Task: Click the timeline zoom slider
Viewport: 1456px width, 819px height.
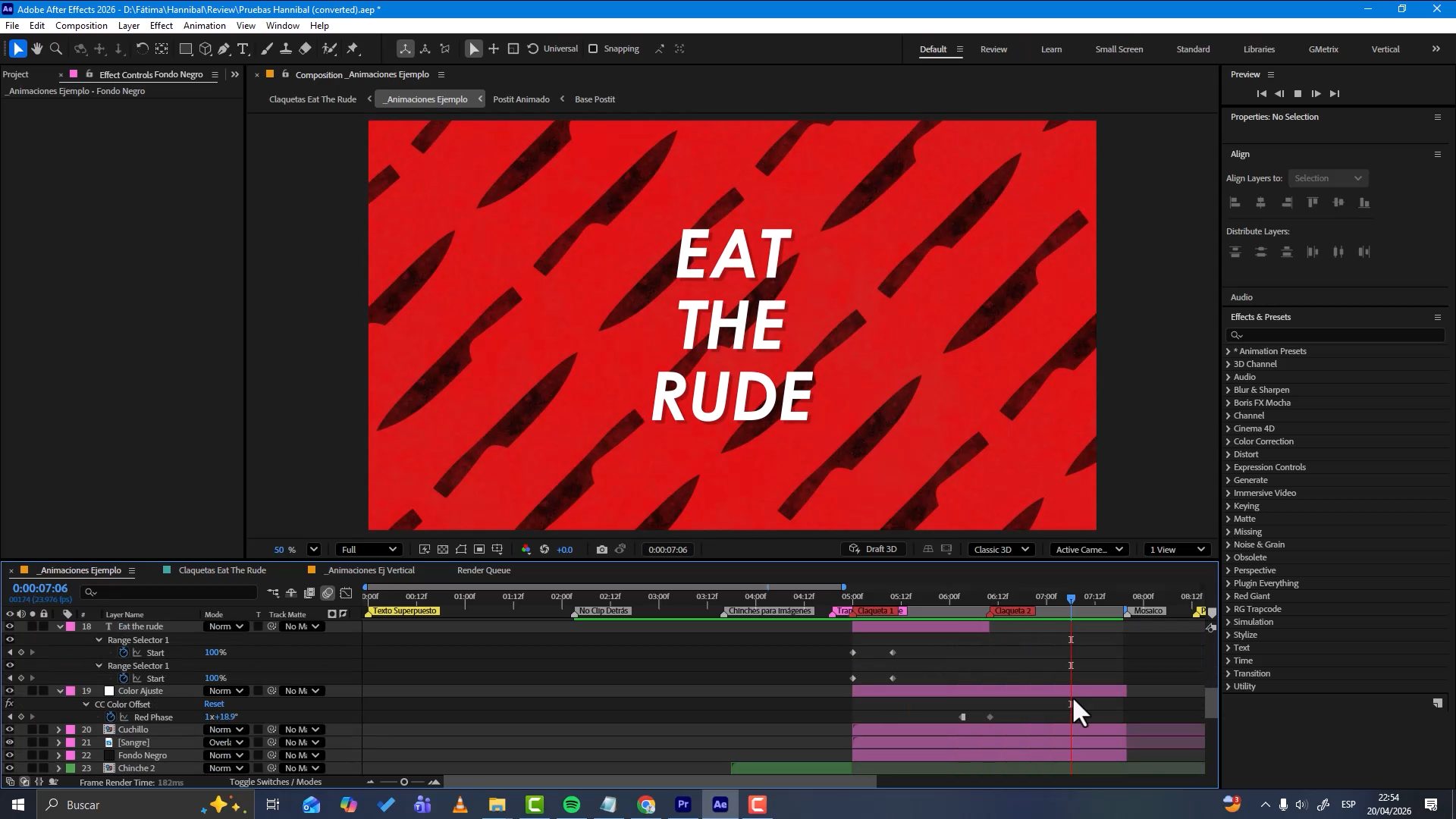Action: pos(403,782)
